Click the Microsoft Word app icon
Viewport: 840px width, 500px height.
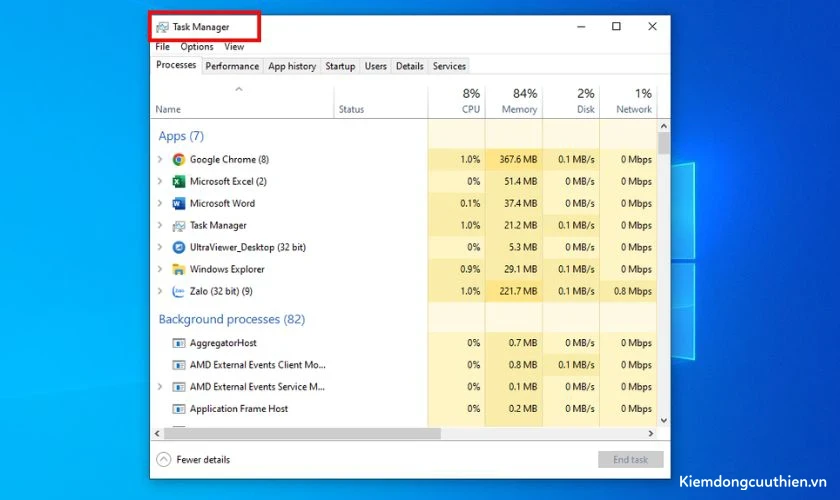178,203
